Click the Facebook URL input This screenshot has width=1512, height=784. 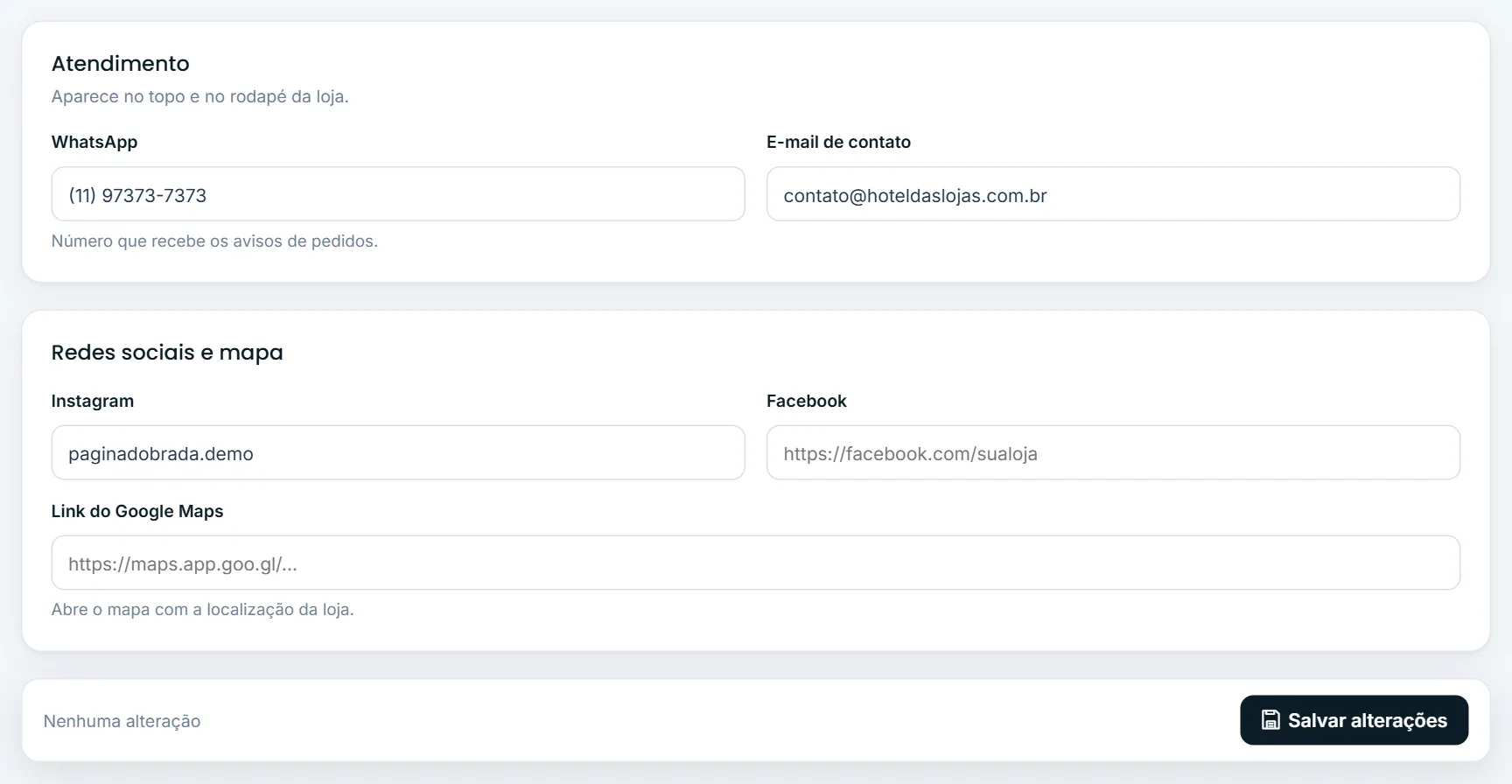click(1113, 452)
